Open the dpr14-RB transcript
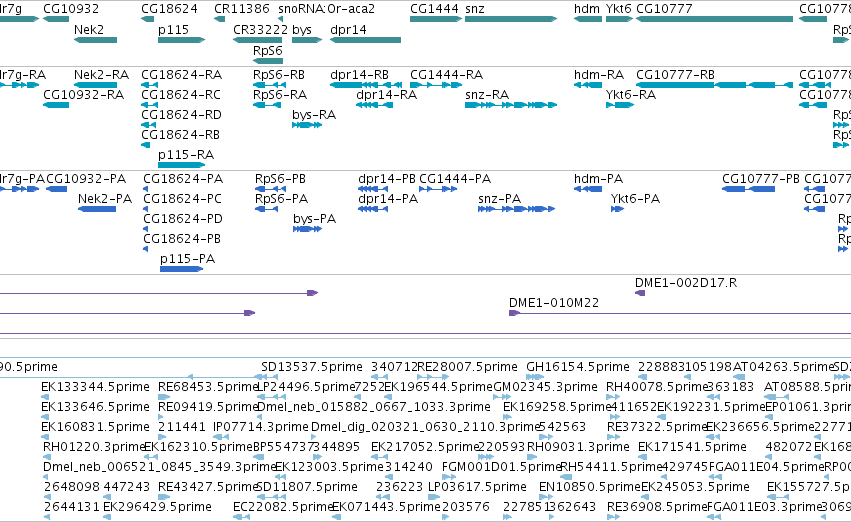This screenshot has height=522, width=851. [366, 85]
